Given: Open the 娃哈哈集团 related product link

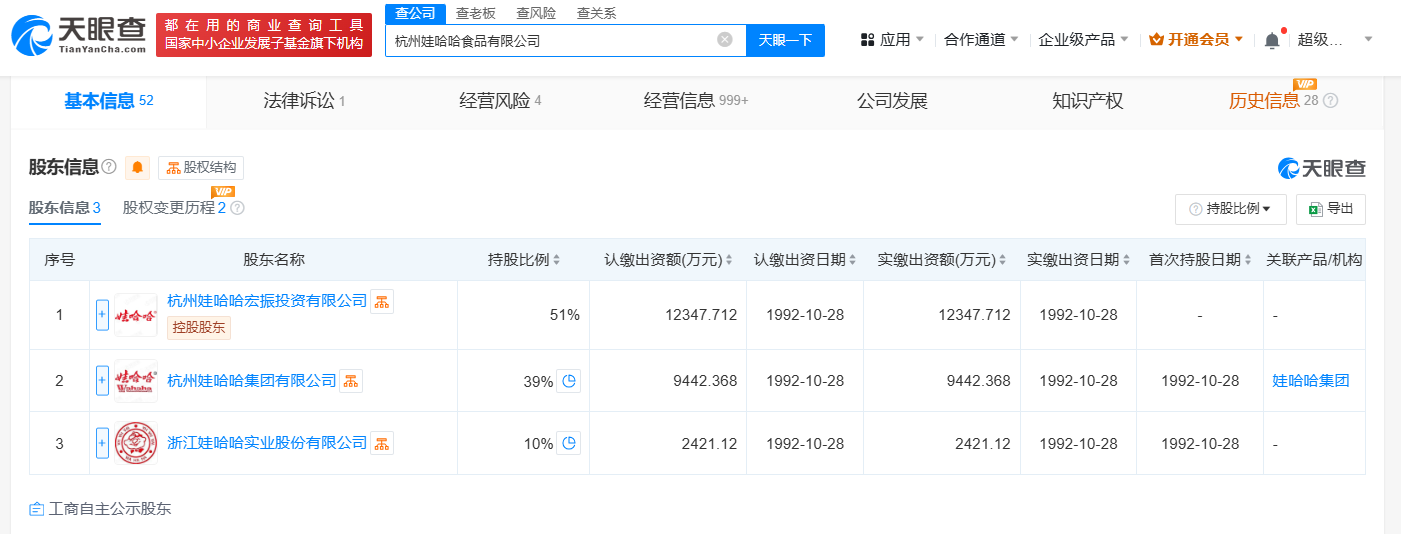Looking at the screenshot, I should click(x=1310, y=381).
